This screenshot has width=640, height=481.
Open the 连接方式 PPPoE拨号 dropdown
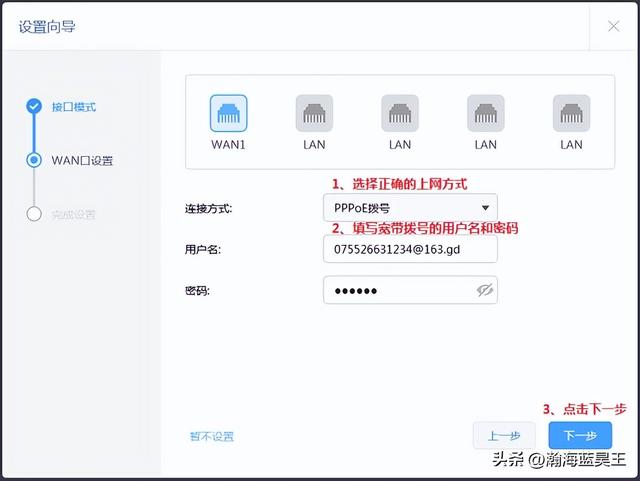(x=410, y=208)
